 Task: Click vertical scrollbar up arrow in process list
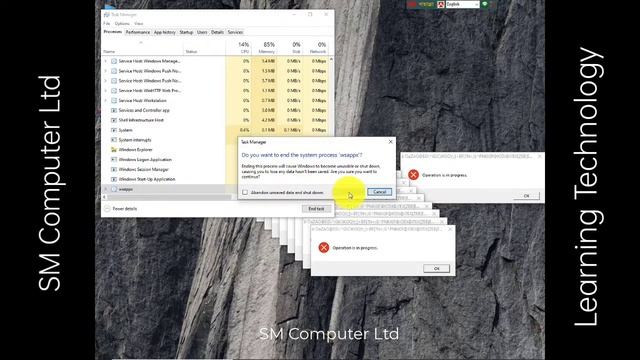tap(331, 60)
